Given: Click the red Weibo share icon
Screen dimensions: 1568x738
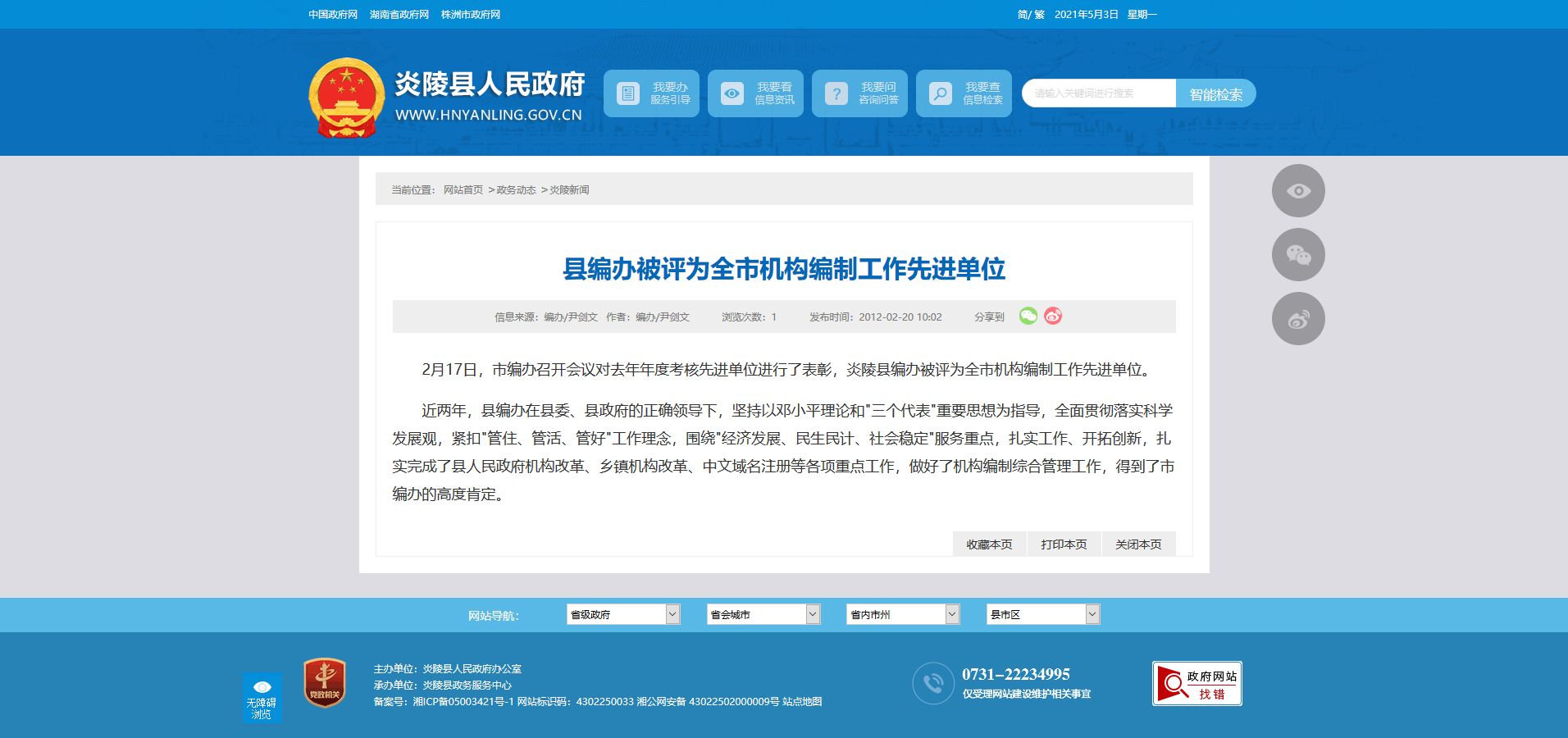Looking at the screenshot, I should [x=1053, y=316].
